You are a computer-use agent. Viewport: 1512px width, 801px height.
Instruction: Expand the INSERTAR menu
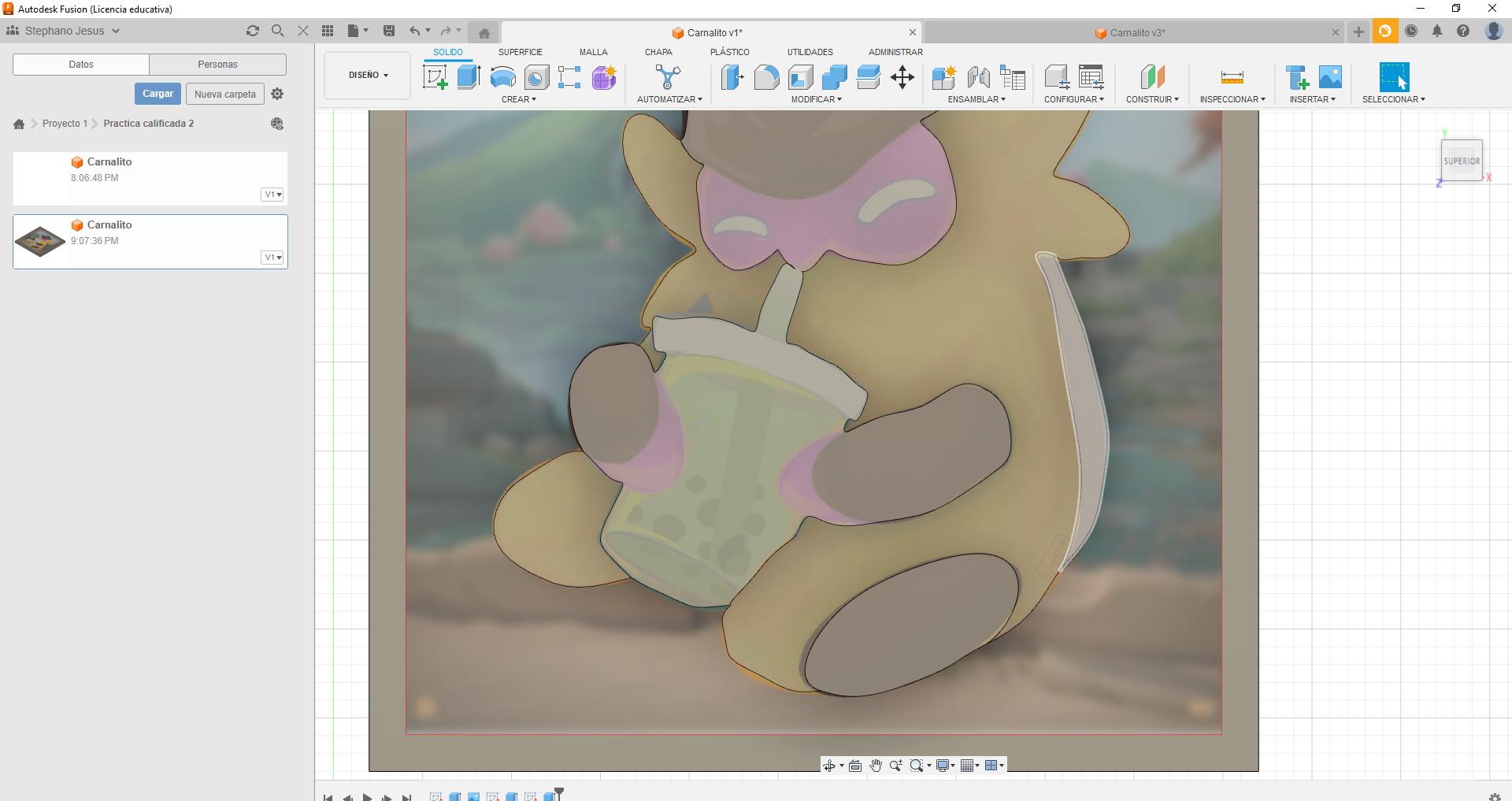point(1313,99)
